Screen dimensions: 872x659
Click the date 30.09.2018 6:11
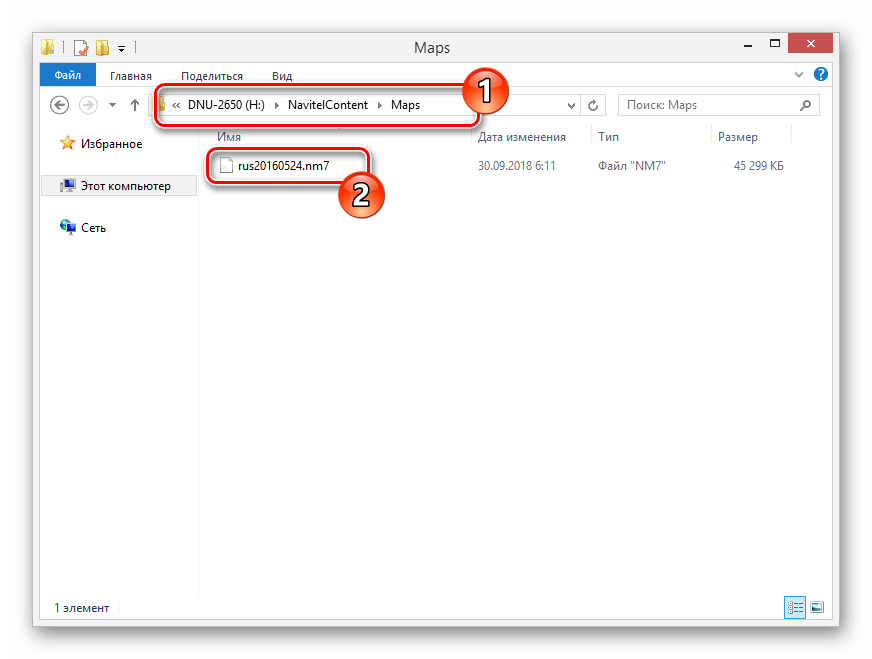click(x=517, y=166)
